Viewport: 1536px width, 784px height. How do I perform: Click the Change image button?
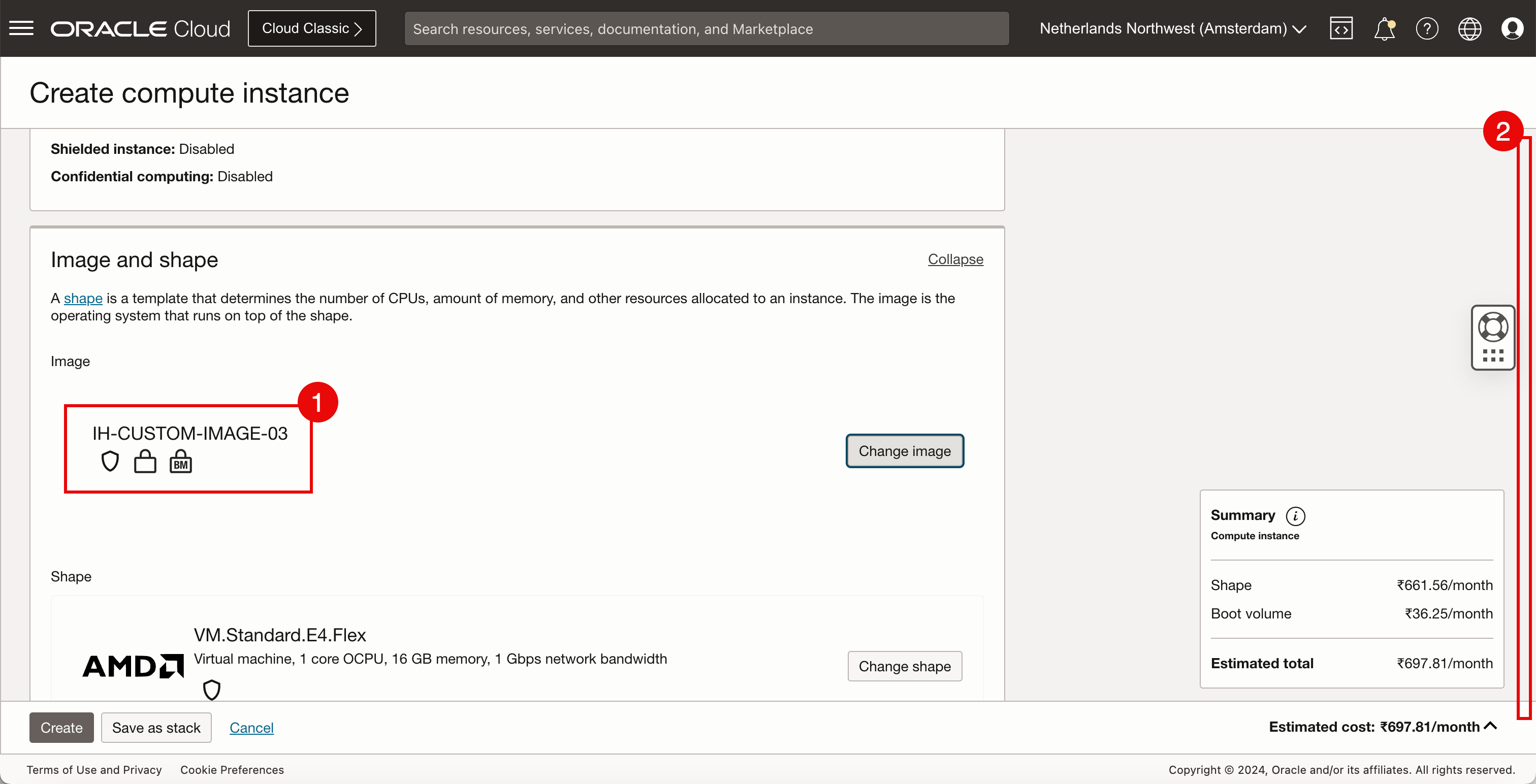point(905,451)
